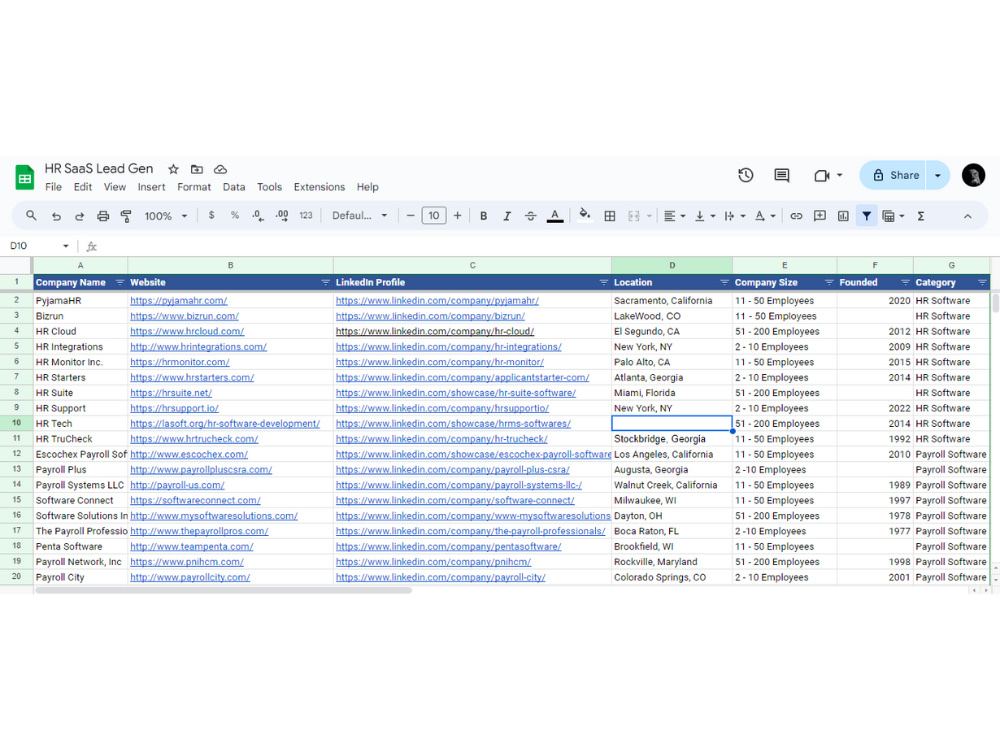Toggle the filter button in toolbar

[866, 216]
